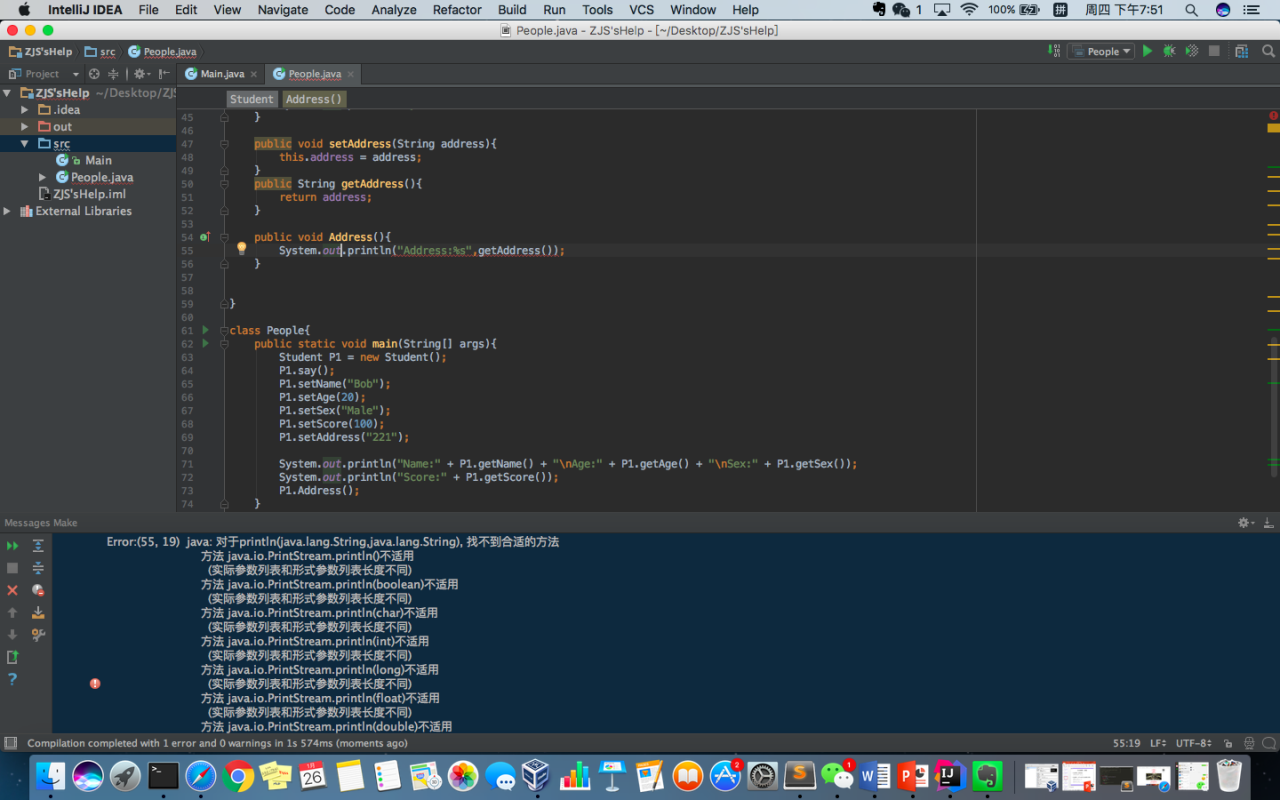Open help in the Messages panel
Viewport: 1280px width, 800px height.
coord(13,679)
